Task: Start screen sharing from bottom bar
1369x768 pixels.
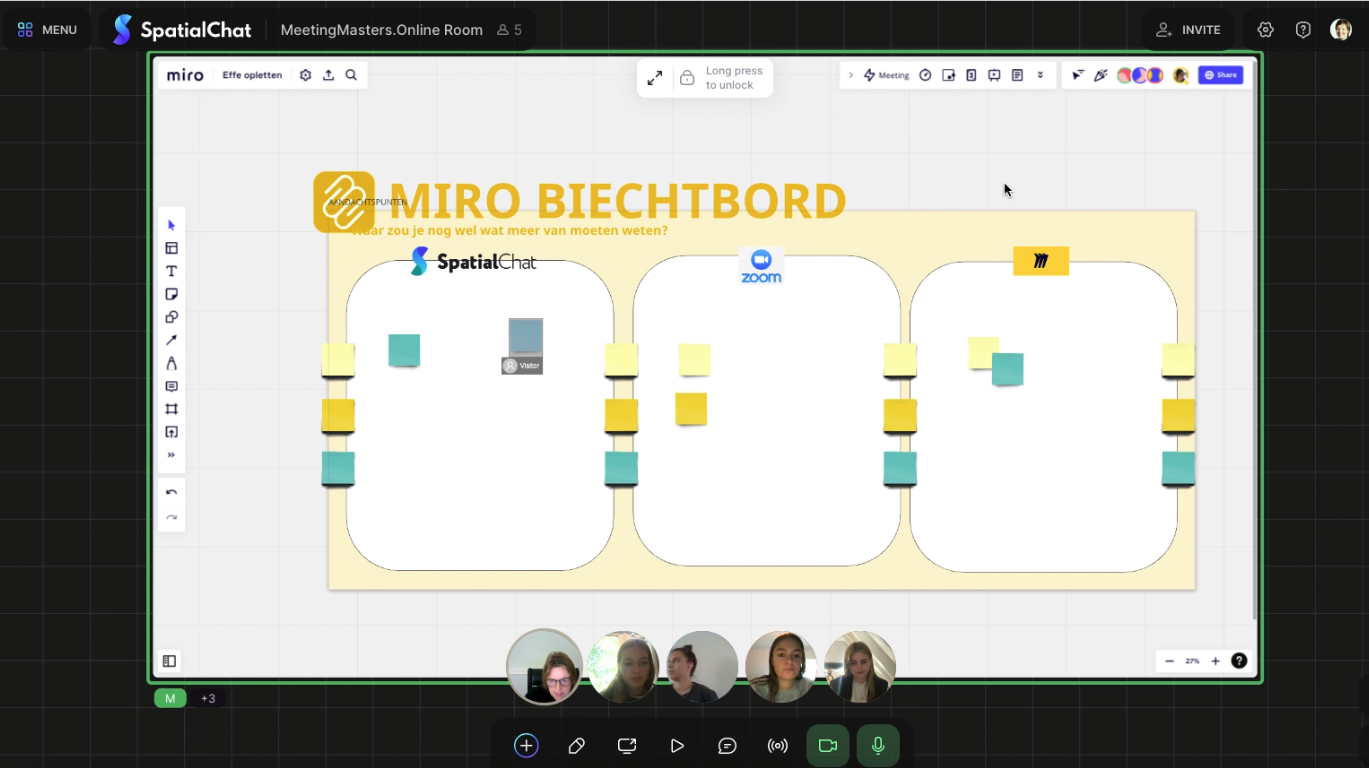Action: coord(627,746)
